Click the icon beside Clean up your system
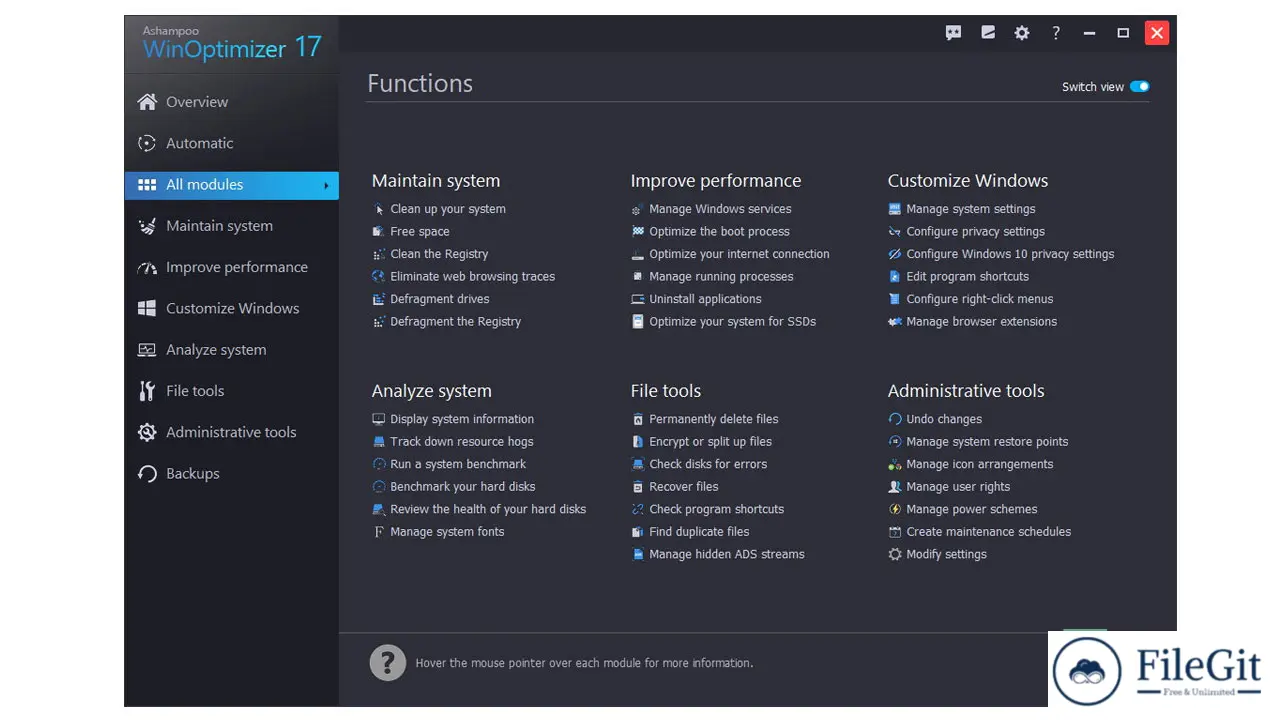 [x=379, y=209]
